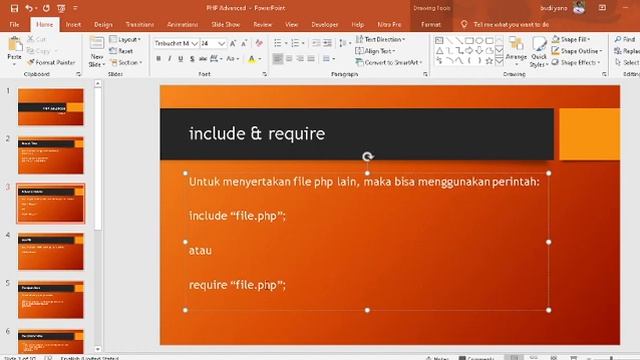Click the Redo icon in the title bar

(46, 8)
